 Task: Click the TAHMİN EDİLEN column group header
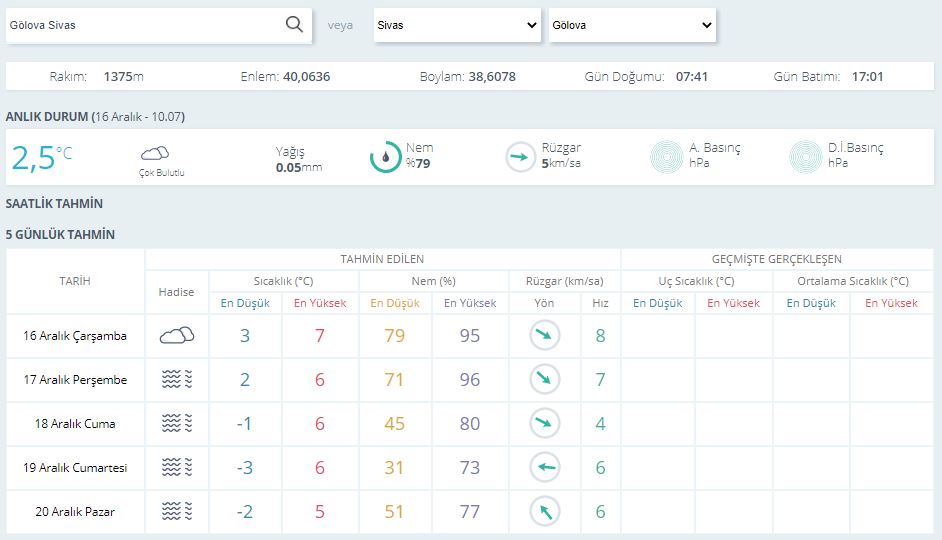coord(382,259)
